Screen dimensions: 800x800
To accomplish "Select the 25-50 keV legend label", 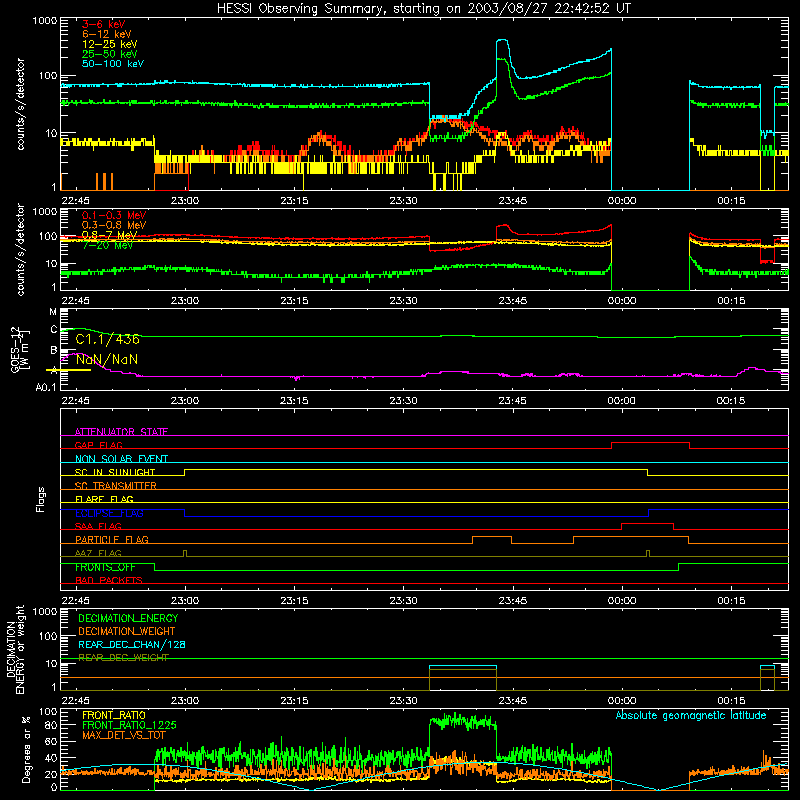I will [x=110, y=54].
